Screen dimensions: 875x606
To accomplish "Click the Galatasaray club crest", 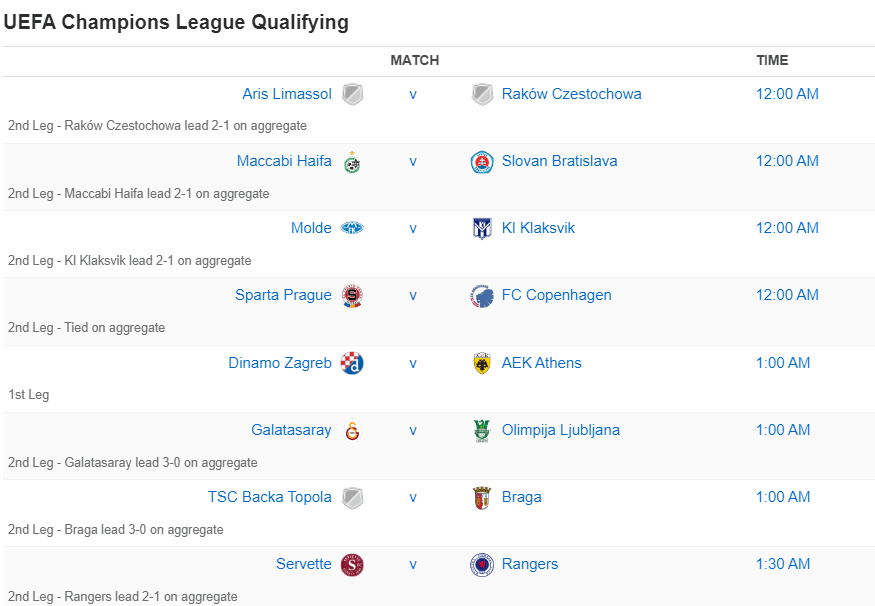I will pyautogui.click(x=354, y=429).
